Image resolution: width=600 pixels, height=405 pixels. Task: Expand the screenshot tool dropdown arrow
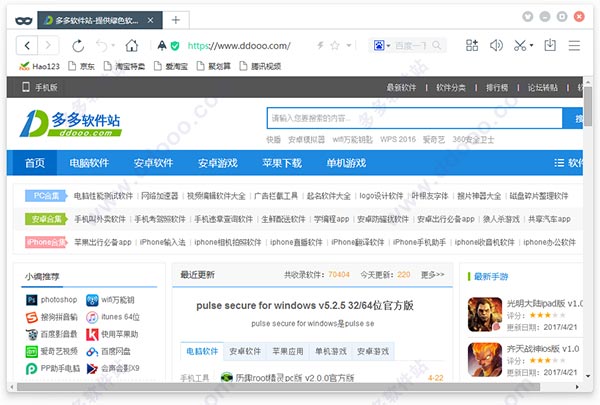click(532, 46)
